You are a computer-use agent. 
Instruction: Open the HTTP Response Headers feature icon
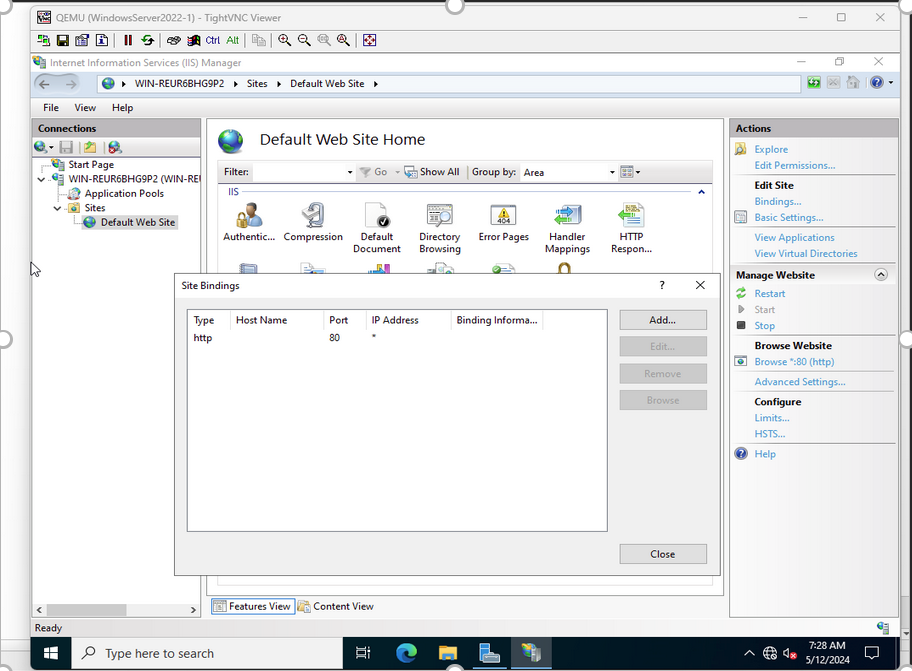(x=631, y=228)
